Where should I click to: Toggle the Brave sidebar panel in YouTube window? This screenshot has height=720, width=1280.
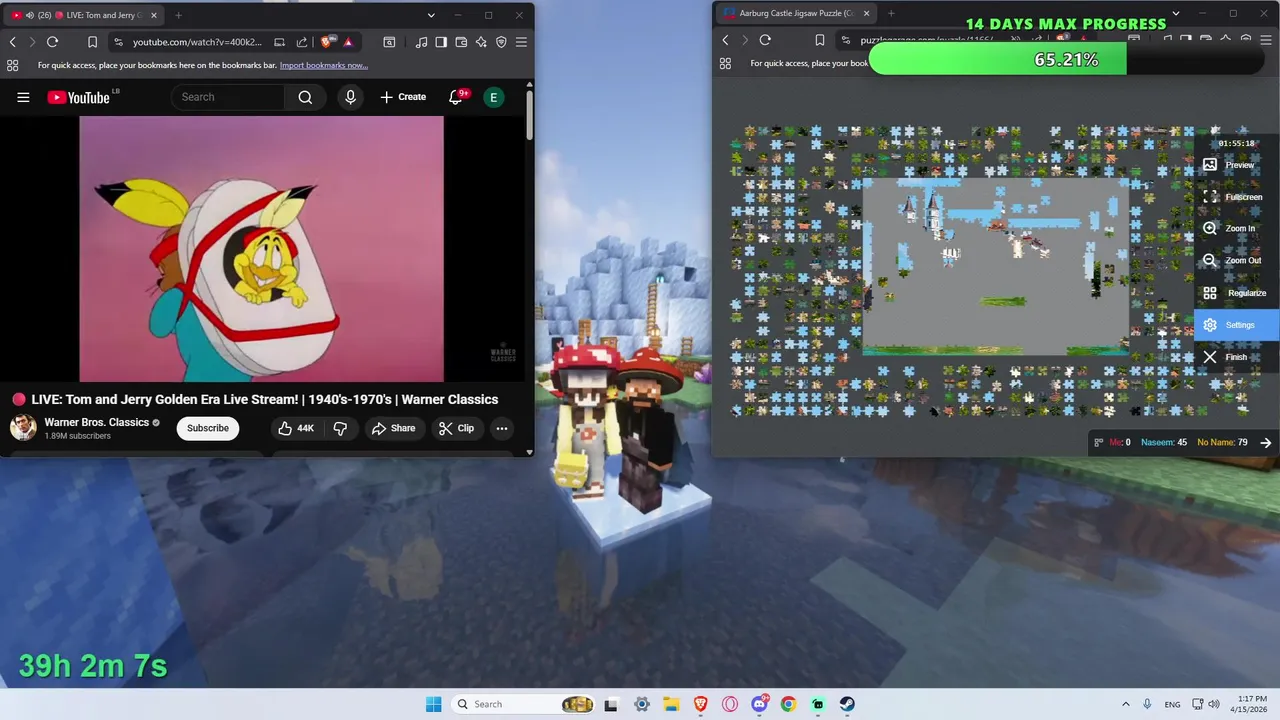pyautogui.click(x=441, y=42)
